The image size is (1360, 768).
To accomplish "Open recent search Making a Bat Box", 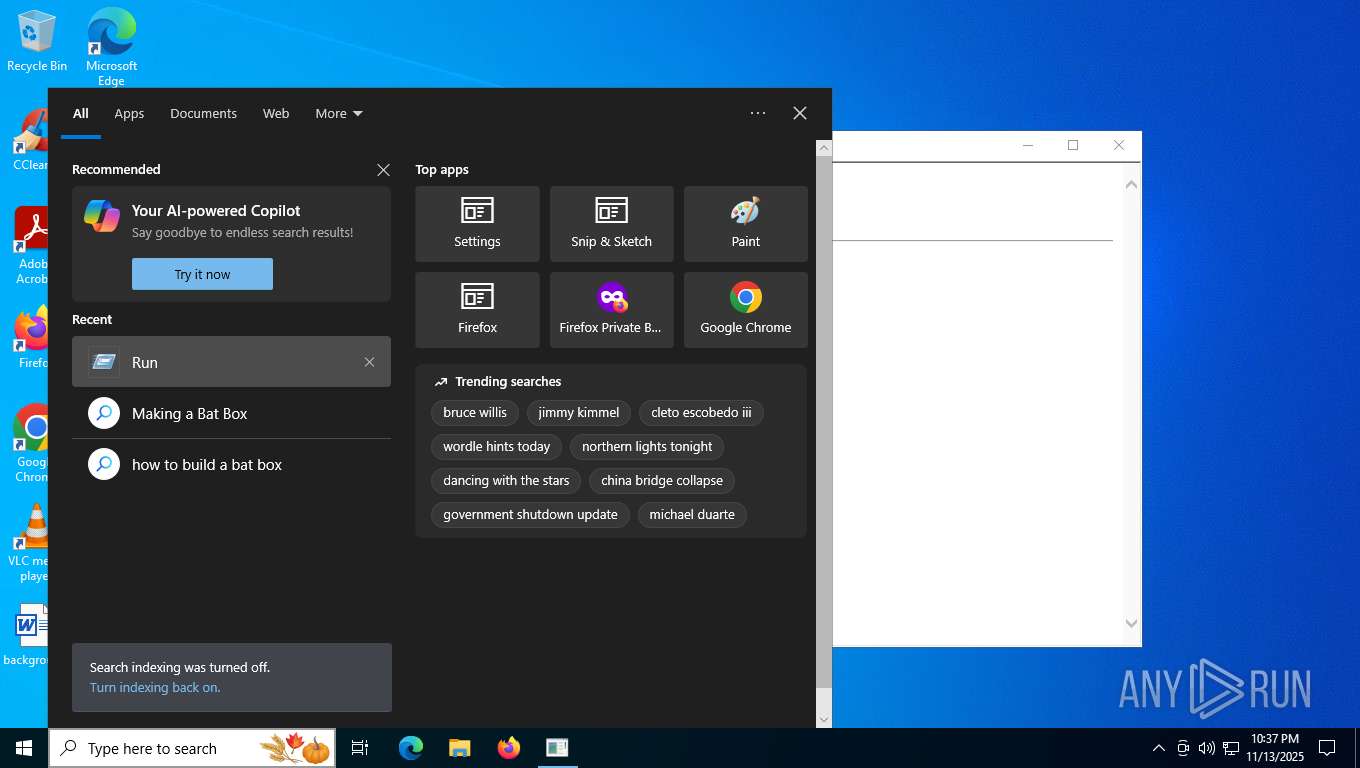I will click(x=231, y=413).
